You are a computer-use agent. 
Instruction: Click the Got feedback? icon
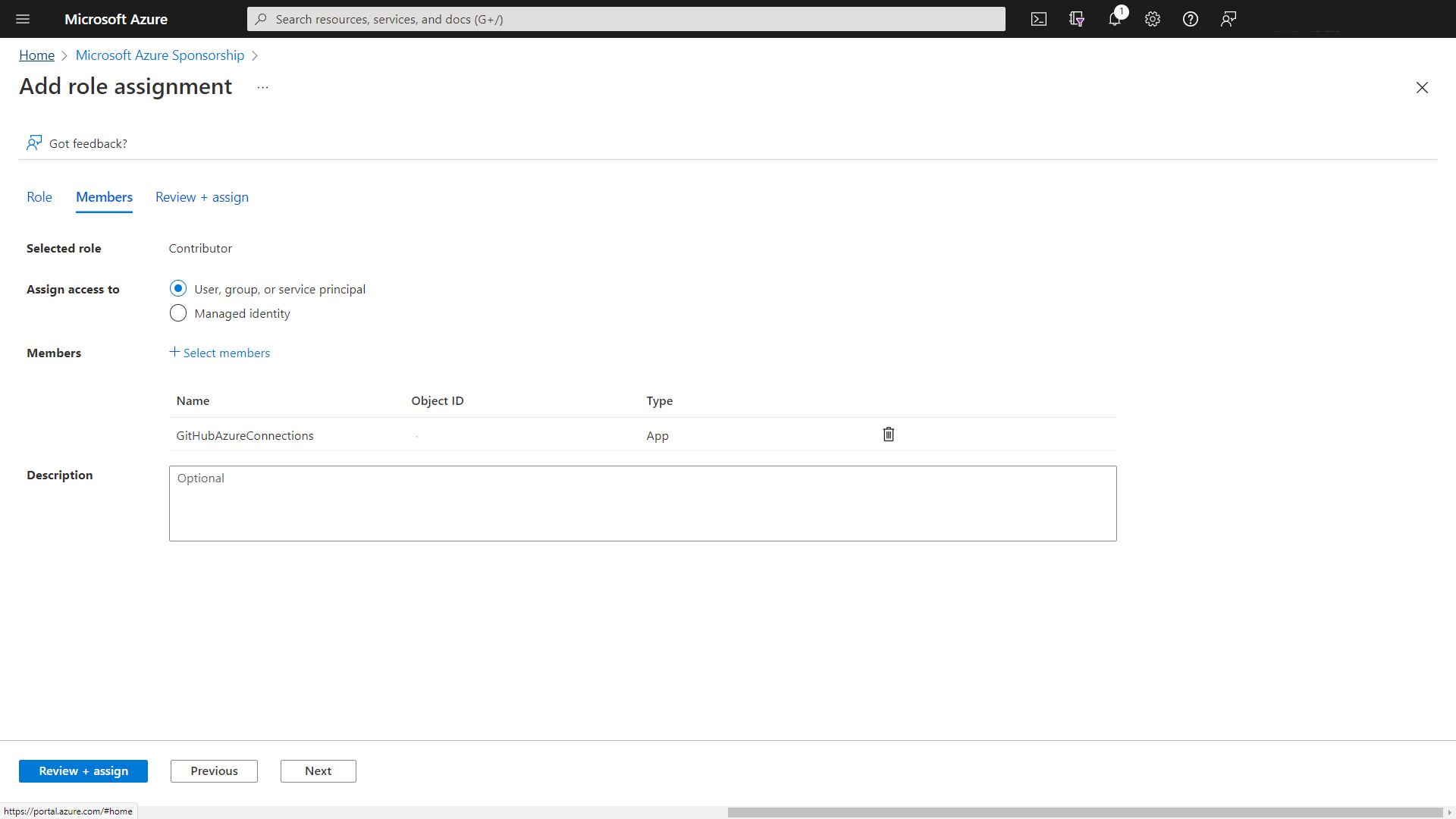click(34, 143)
